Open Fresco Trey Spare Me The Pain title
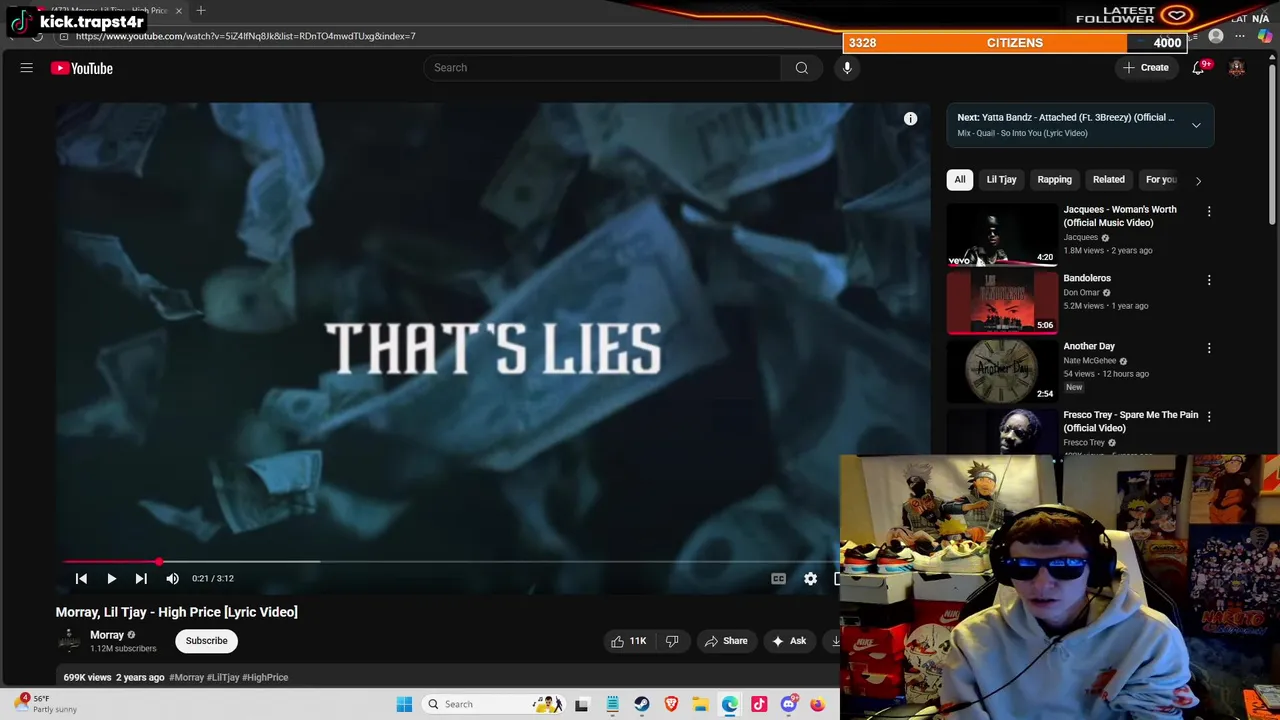1280x720 pixels. (x=1131, y=421)
